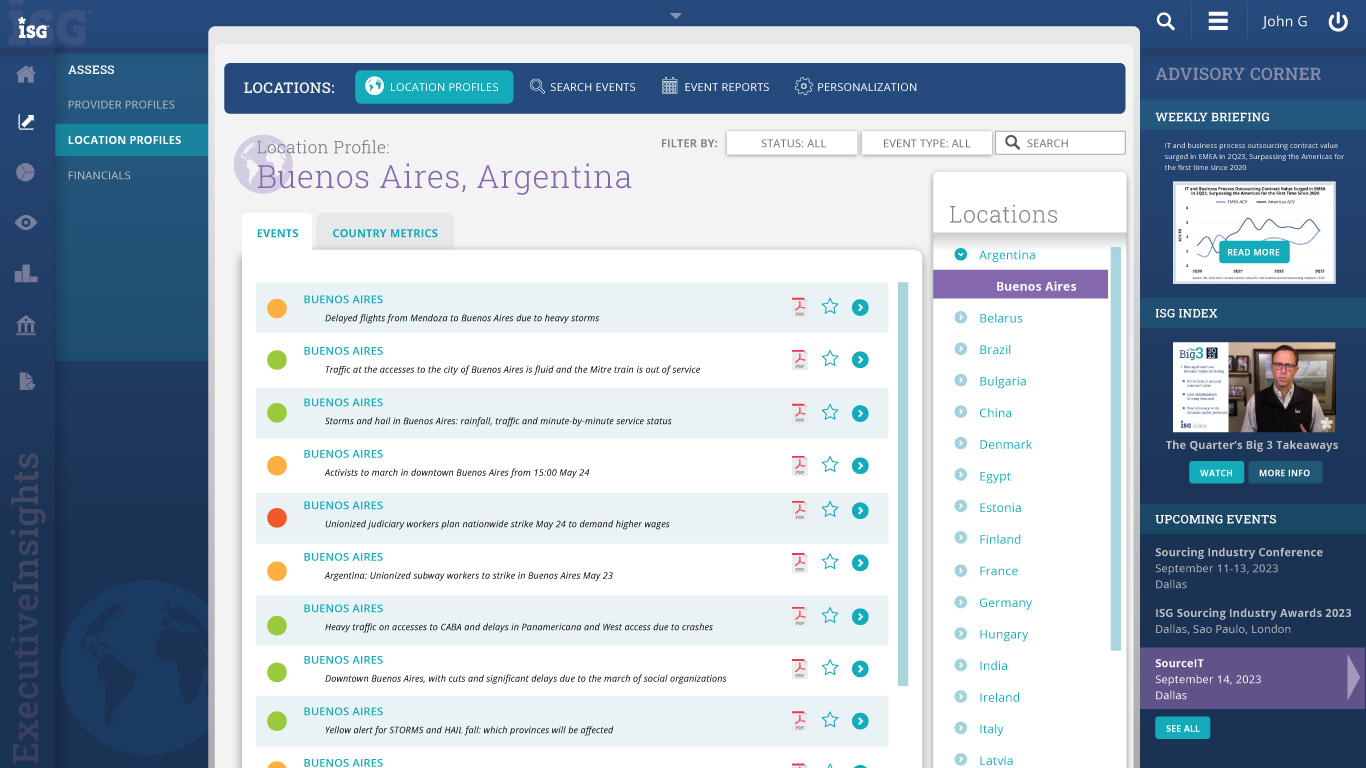1366x768 pixels.
Task: Open the search magnifier in top bar
Action: (1165, 21)
